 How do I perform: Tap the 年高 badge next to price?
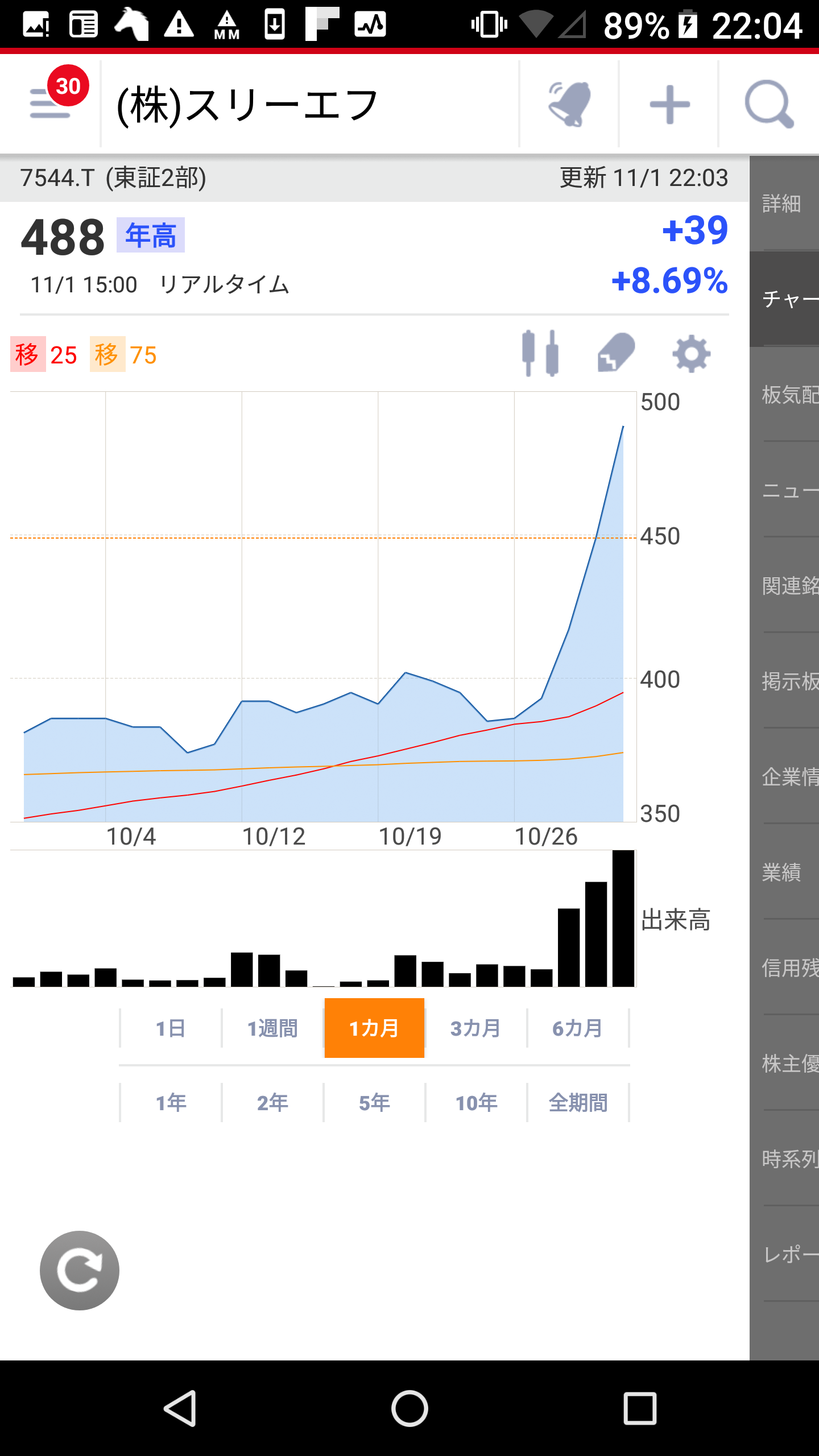coord(151,235)
